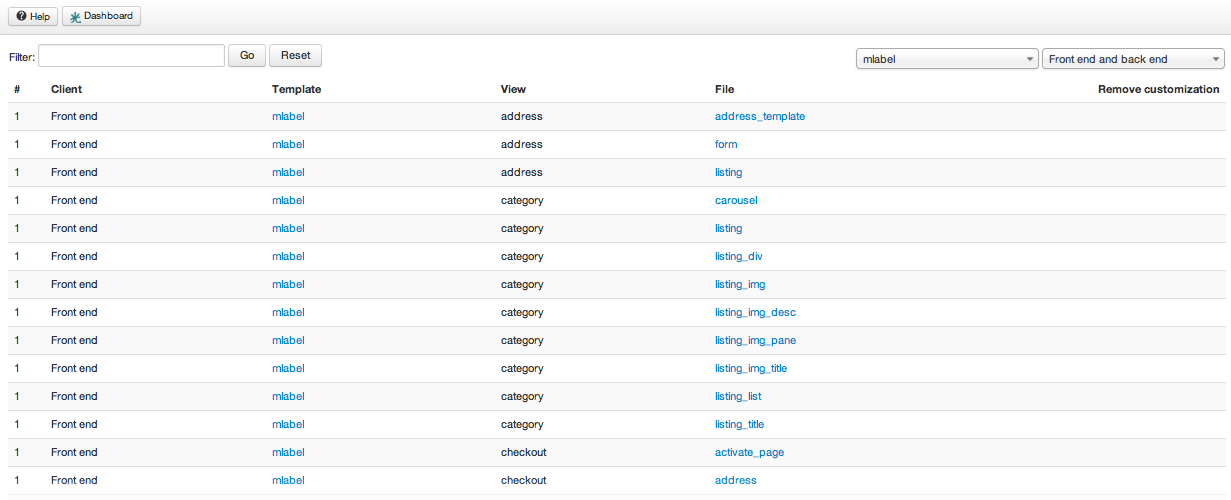Click the Go filter button

[x=247, y=56]
